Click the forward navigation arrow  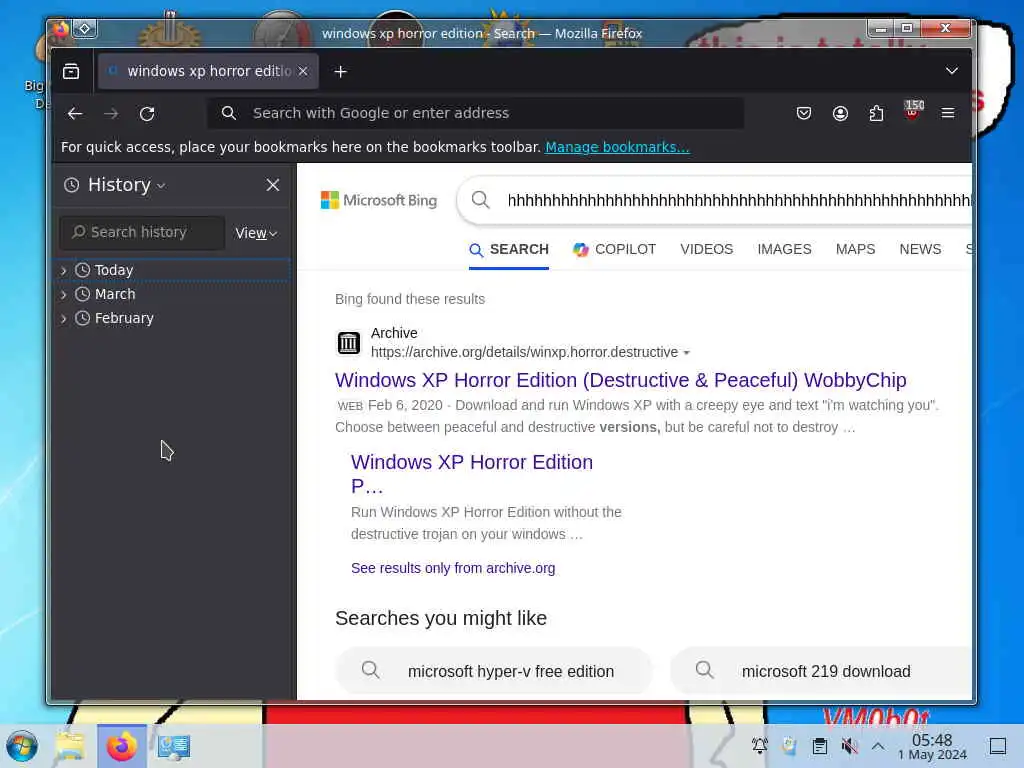[111, 113]
